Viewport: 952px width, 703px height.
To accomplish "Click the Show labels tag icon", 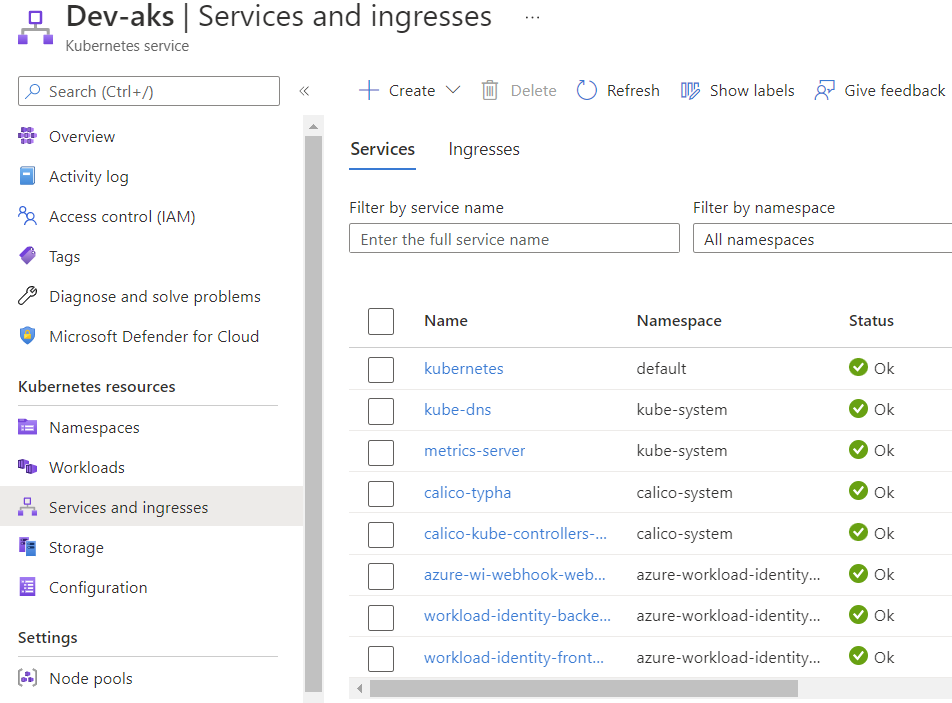I will pyautogui.click(x=690, y=90).
